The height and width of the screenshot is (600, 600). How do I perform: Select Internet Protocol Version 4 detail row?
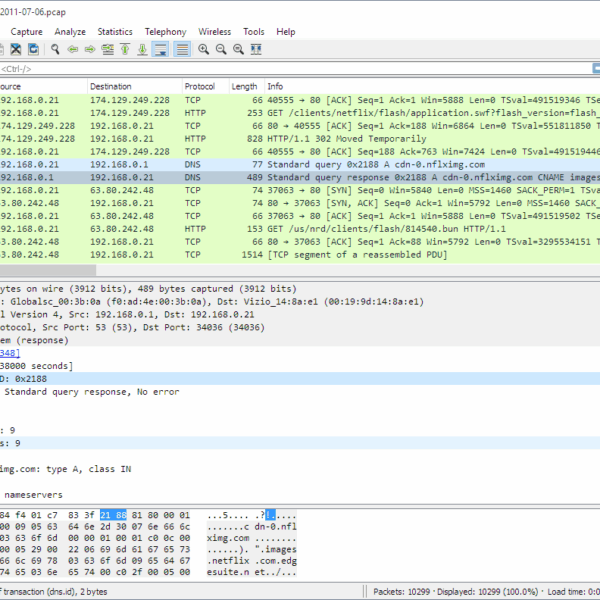coord(300,315)
